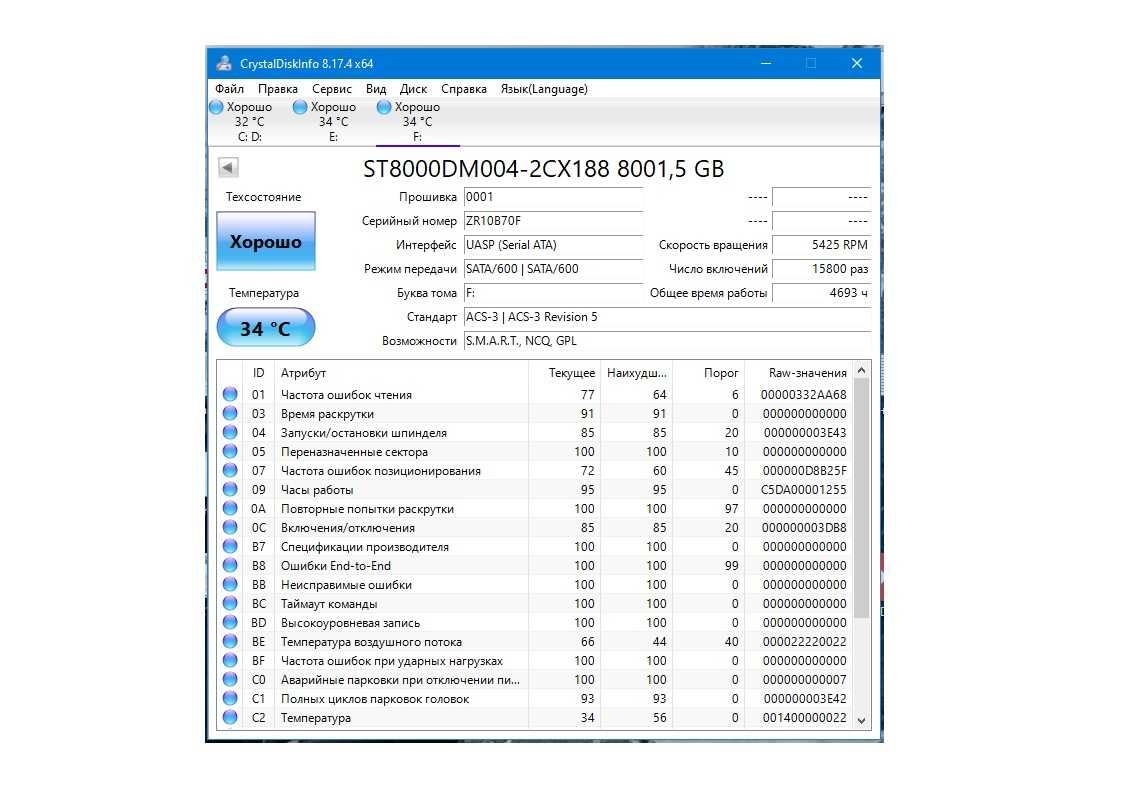The width and height of the screenshot is (1123, 794).
Task: Click status orb for attribute B7 row
Action: pos(230,546)
